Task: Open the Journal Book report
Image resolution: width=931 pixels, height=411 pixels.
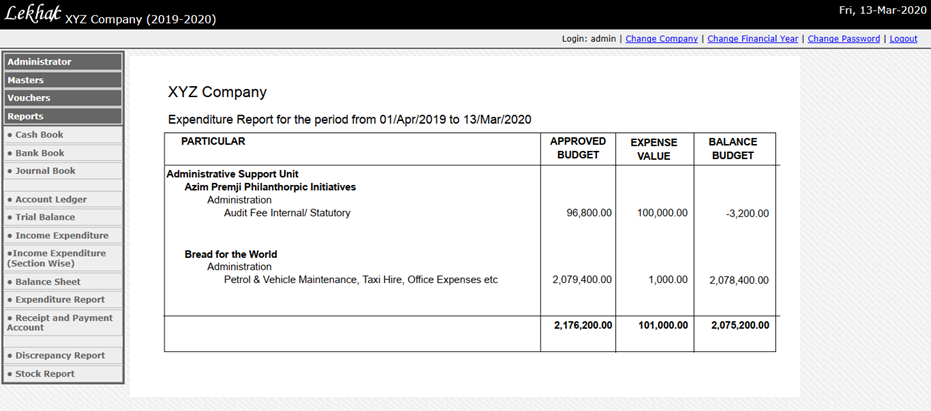Action: click(x=63, y=171)
